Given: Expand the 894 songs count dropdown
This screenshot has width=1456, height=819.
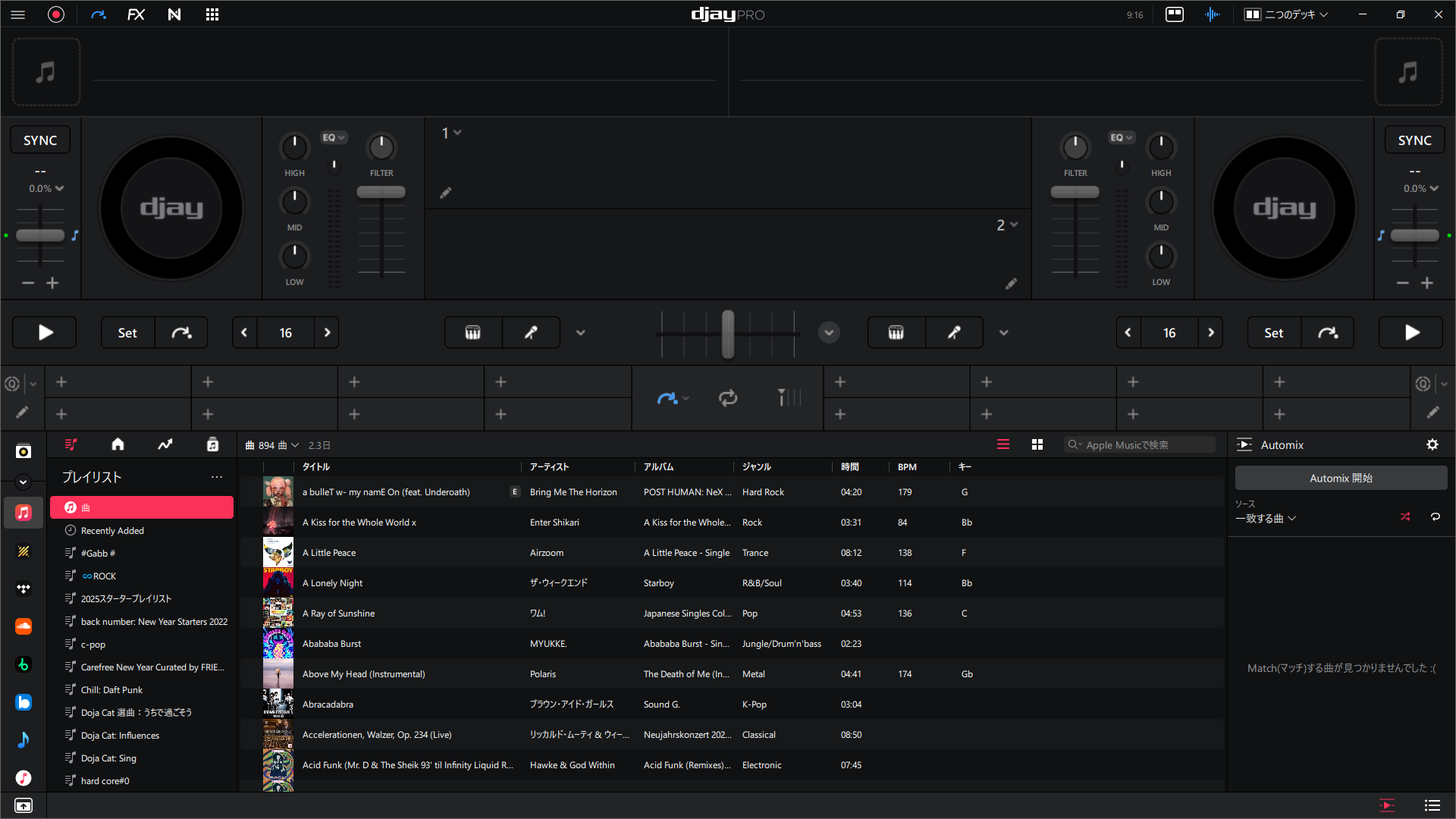Looking at the screenshot, I should tap(272, 445).
